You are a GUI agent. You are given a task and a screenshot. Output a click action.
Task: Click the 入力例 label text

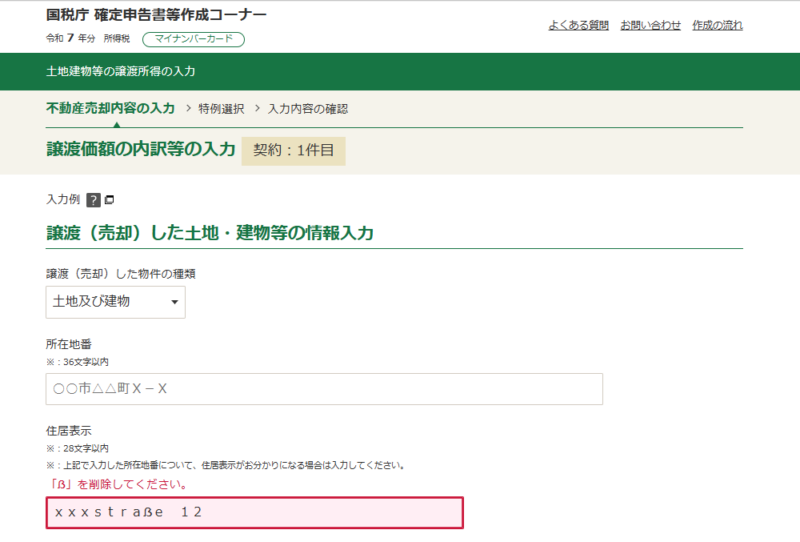(63, 200)
